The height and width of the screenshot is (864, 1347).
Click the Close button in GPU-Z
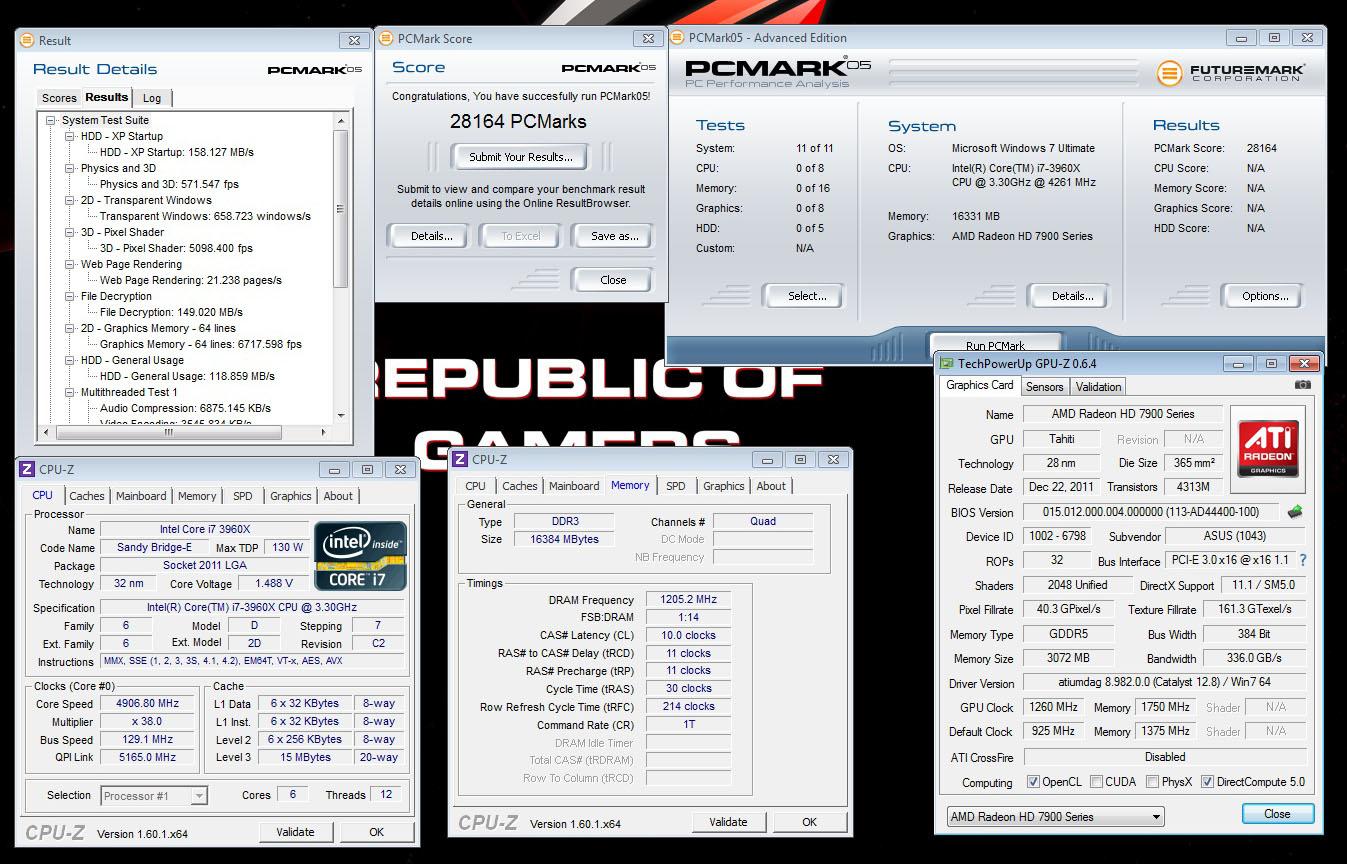(x=1277, y=814)
